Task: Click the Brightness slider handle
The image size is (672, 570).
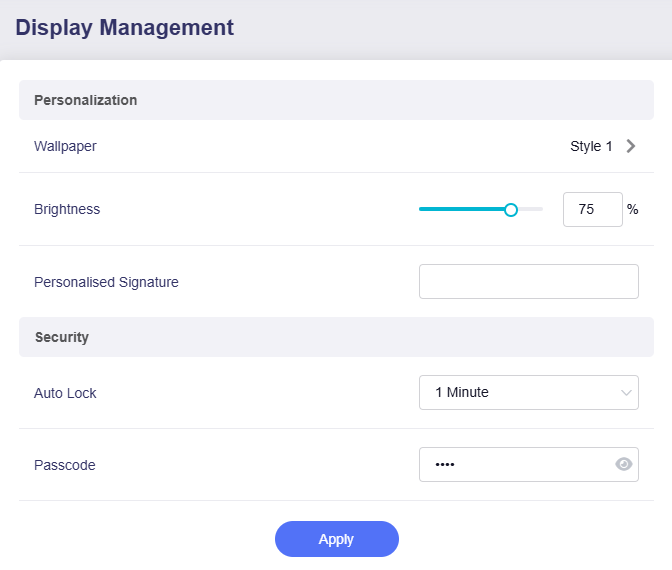Action: 510,210
